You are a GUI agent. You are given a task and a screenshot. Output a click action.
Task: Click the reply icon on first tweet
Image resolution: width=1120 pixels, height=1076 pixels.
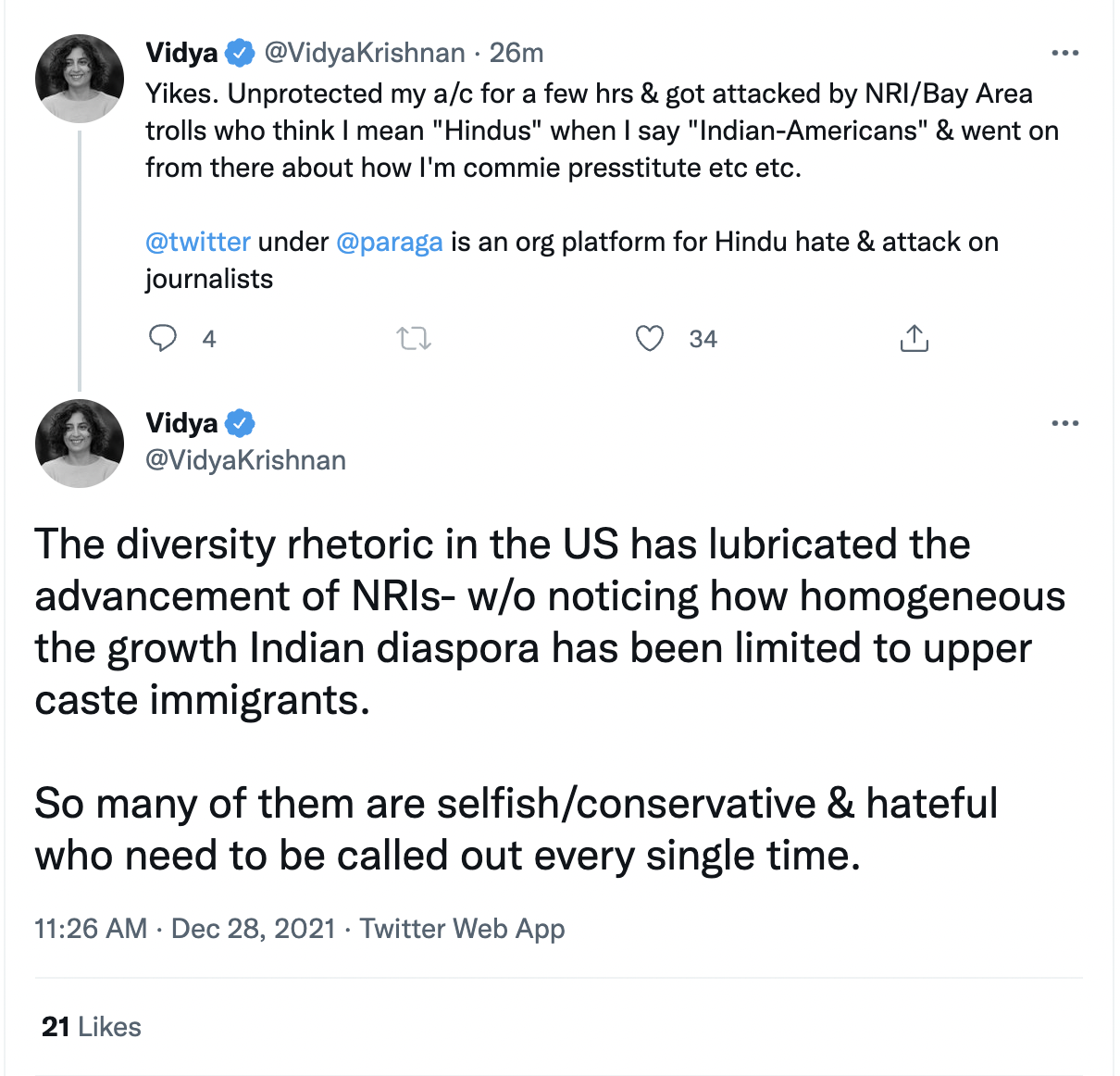163,339
